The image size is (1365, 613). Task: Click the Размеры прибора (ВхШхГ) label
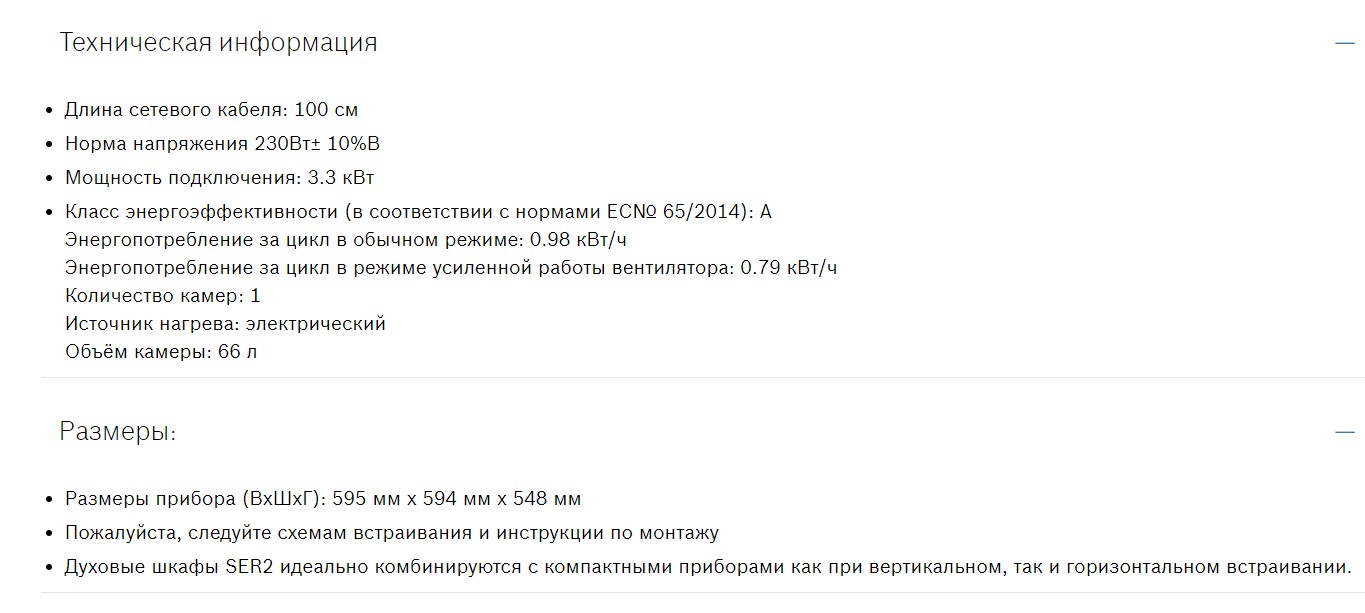pyautogui.click(x=194, y=499)
